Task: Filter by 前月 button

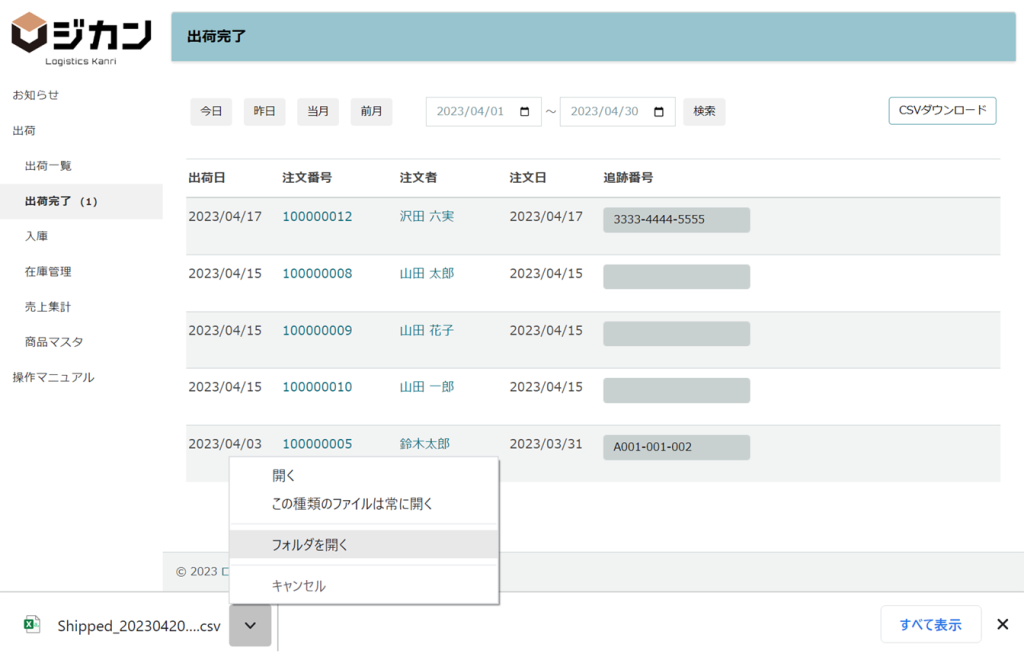Action: 371,112
